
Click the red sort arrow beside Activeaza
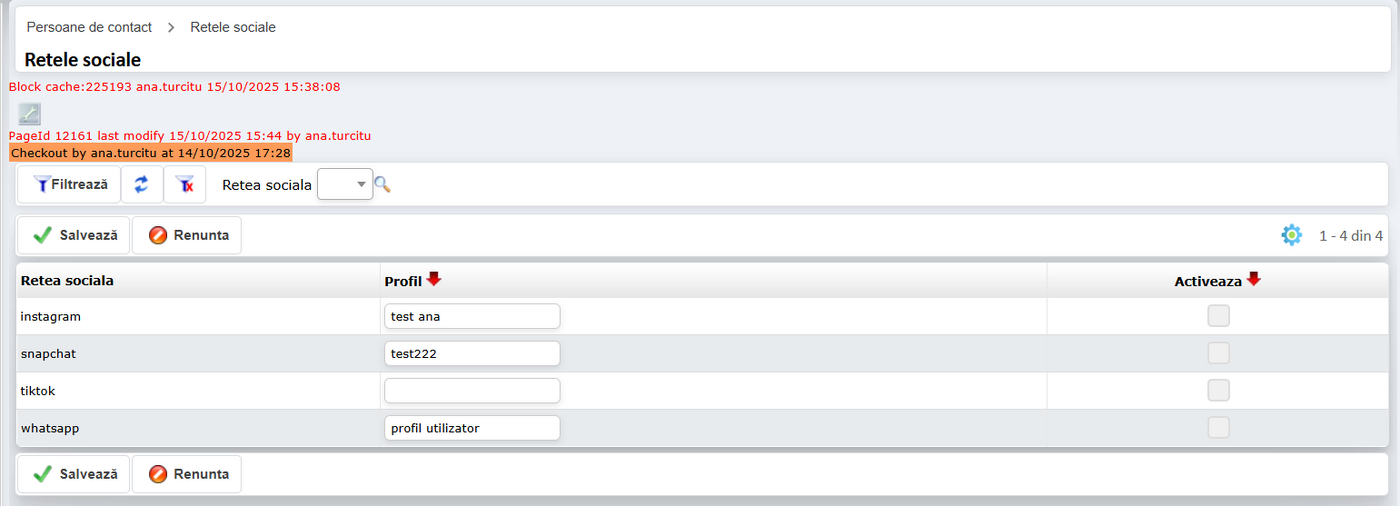pyautogui.click(x=1254, y=280)
